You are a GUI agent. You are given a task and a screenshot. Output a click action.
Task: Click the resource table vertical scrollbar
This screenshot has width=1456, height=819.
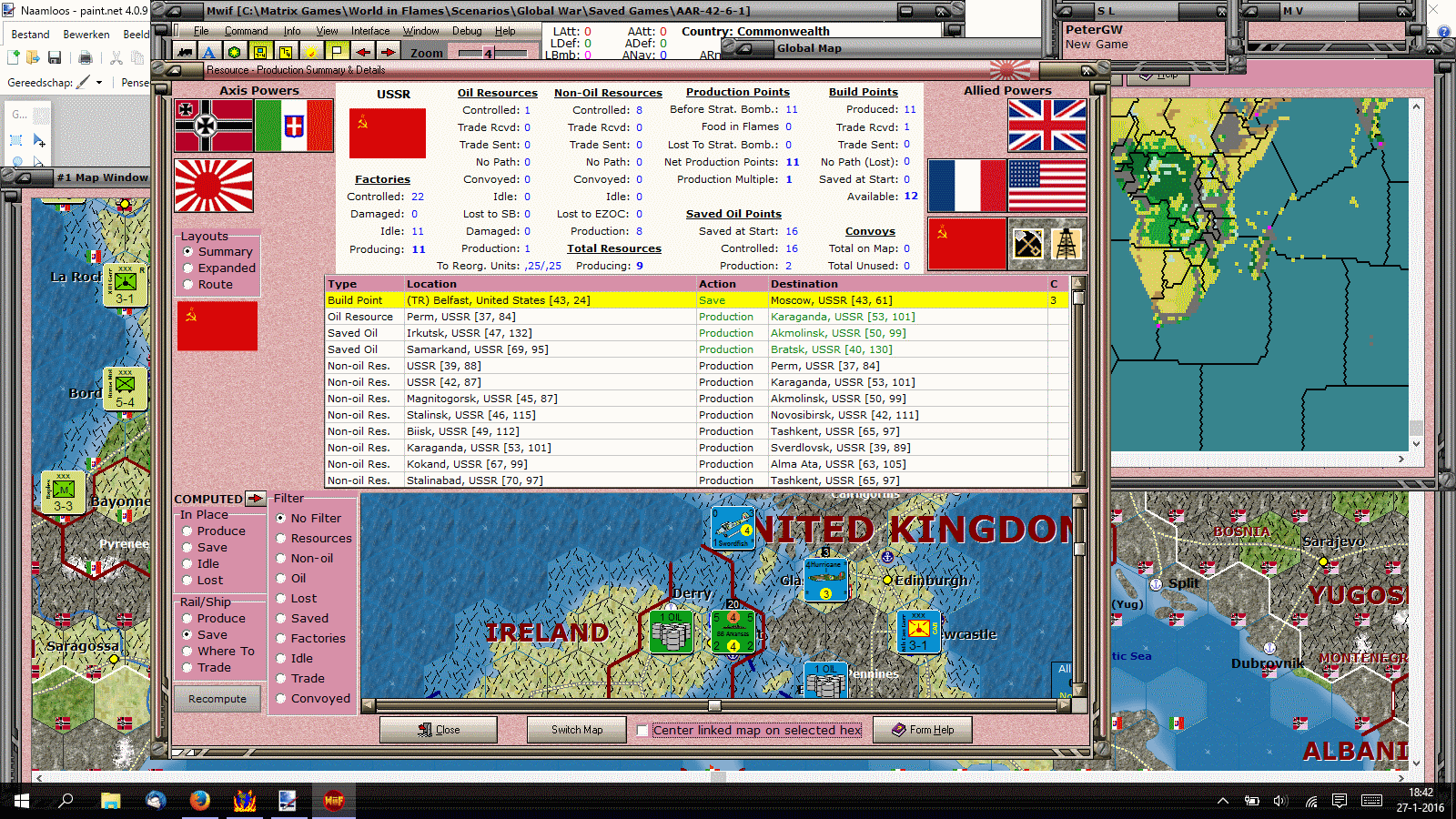(1078, 381)
